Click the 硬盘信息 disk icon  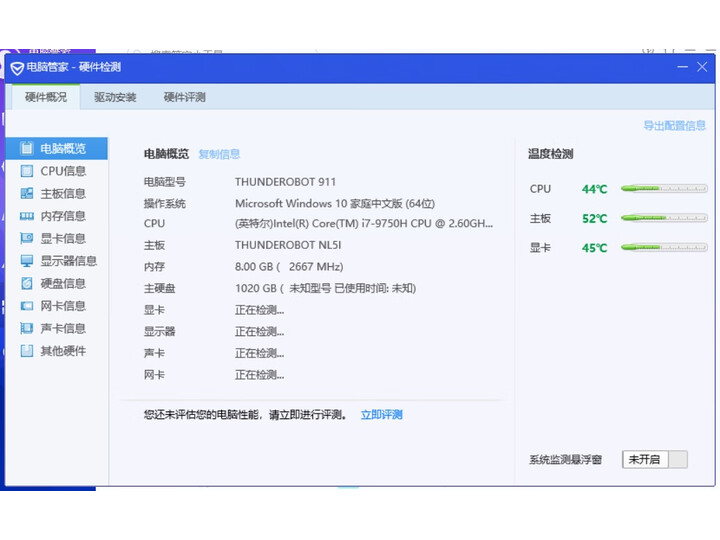(x=27, y=283)
